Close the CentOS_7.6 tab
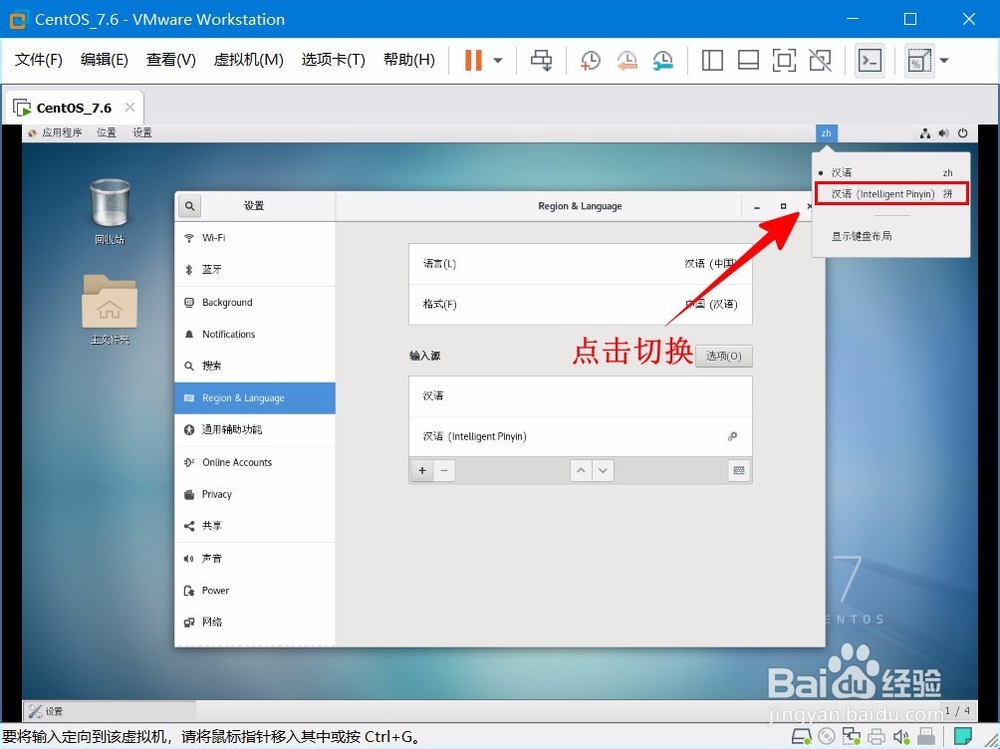The image size is (1000, 749). pos(130,107)
